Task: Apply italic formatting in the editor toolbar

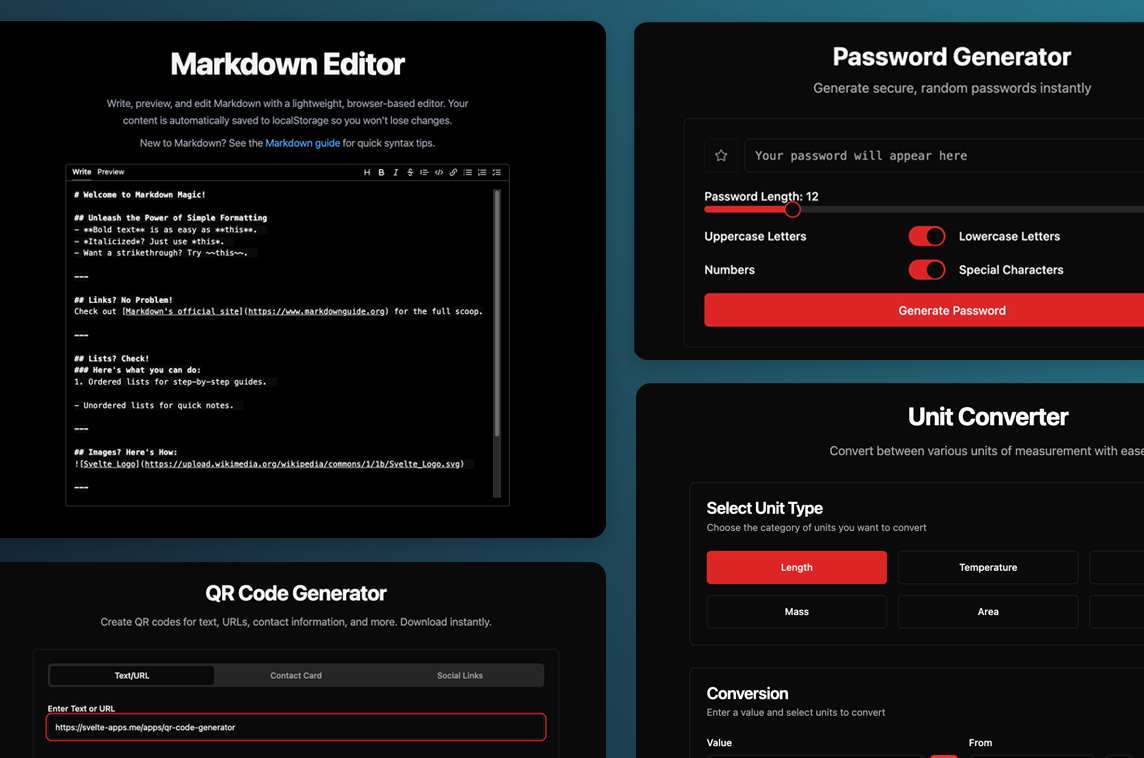Action: pos(396,173)
